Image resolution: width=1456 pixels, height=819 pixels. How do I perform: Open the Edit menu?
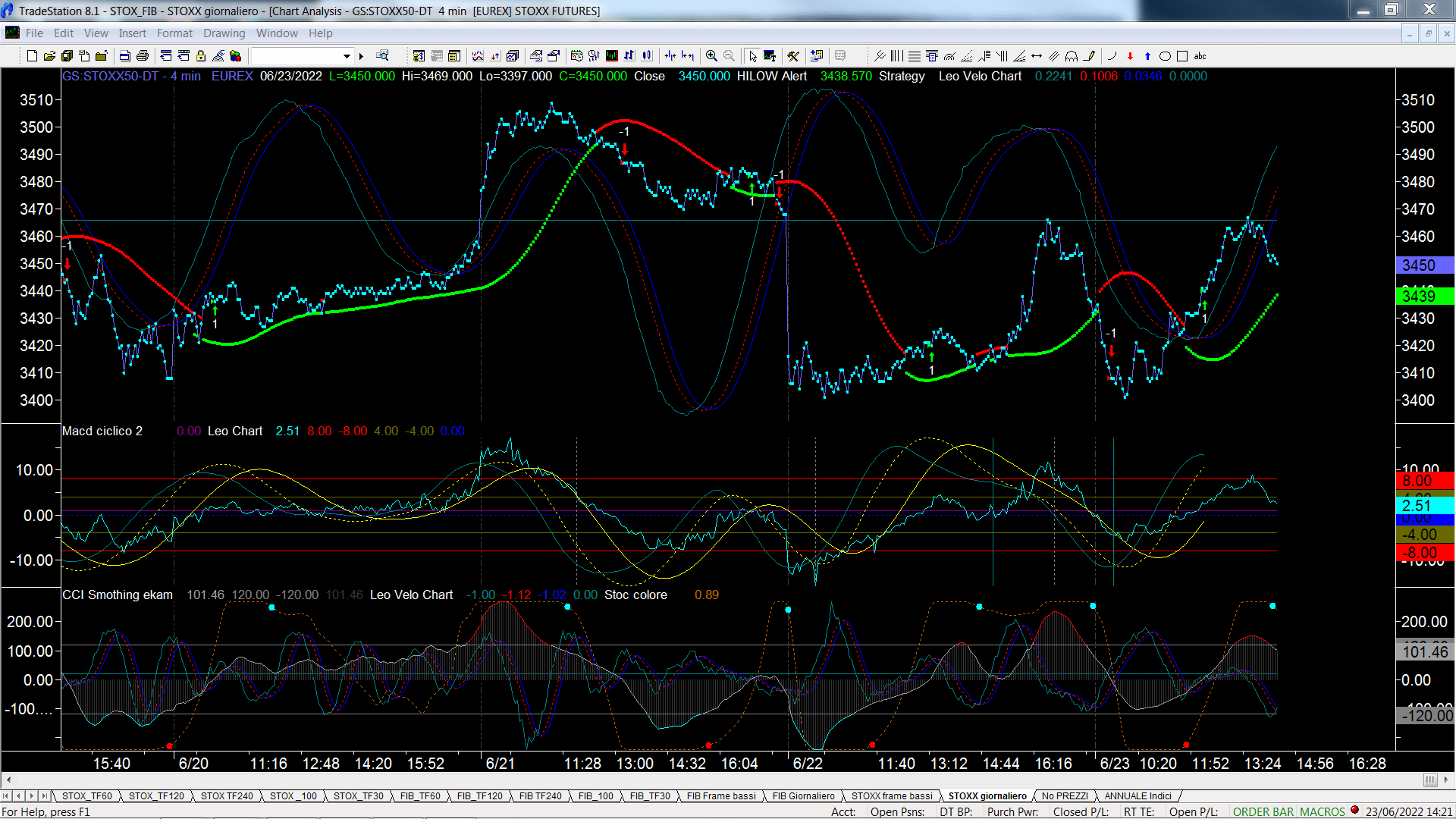tap(64, 33)
